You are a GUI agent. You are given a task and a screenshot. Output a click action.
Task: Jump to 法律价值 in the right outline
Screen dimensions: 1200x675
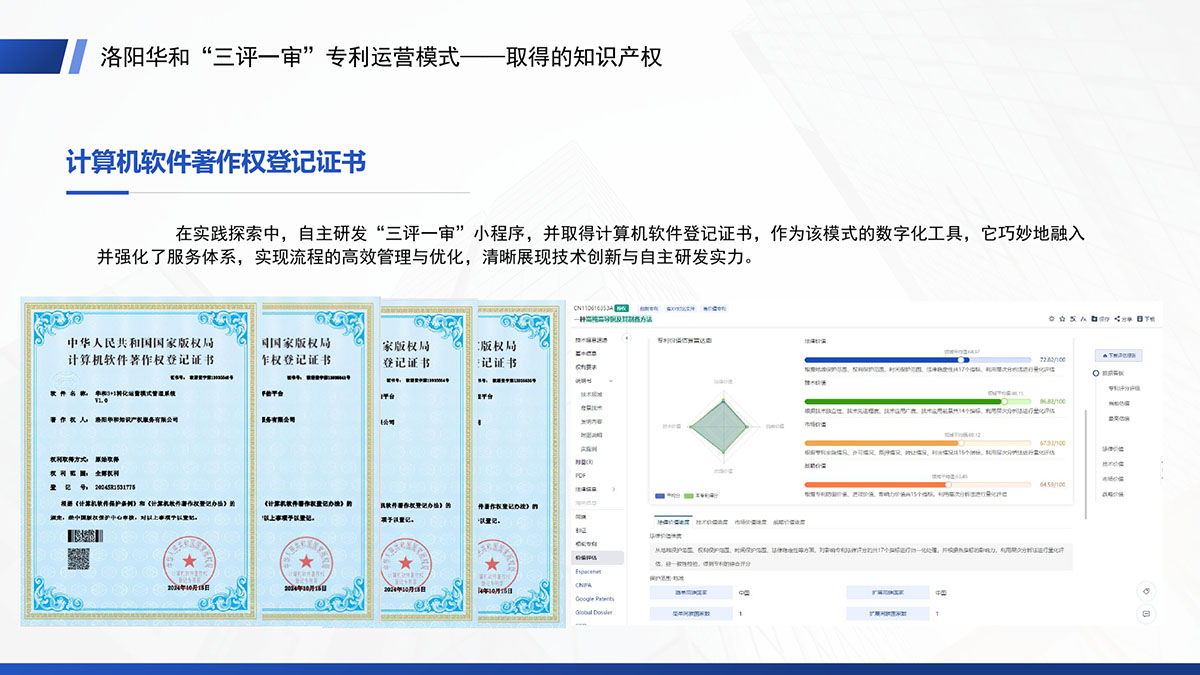(1112, 448)
